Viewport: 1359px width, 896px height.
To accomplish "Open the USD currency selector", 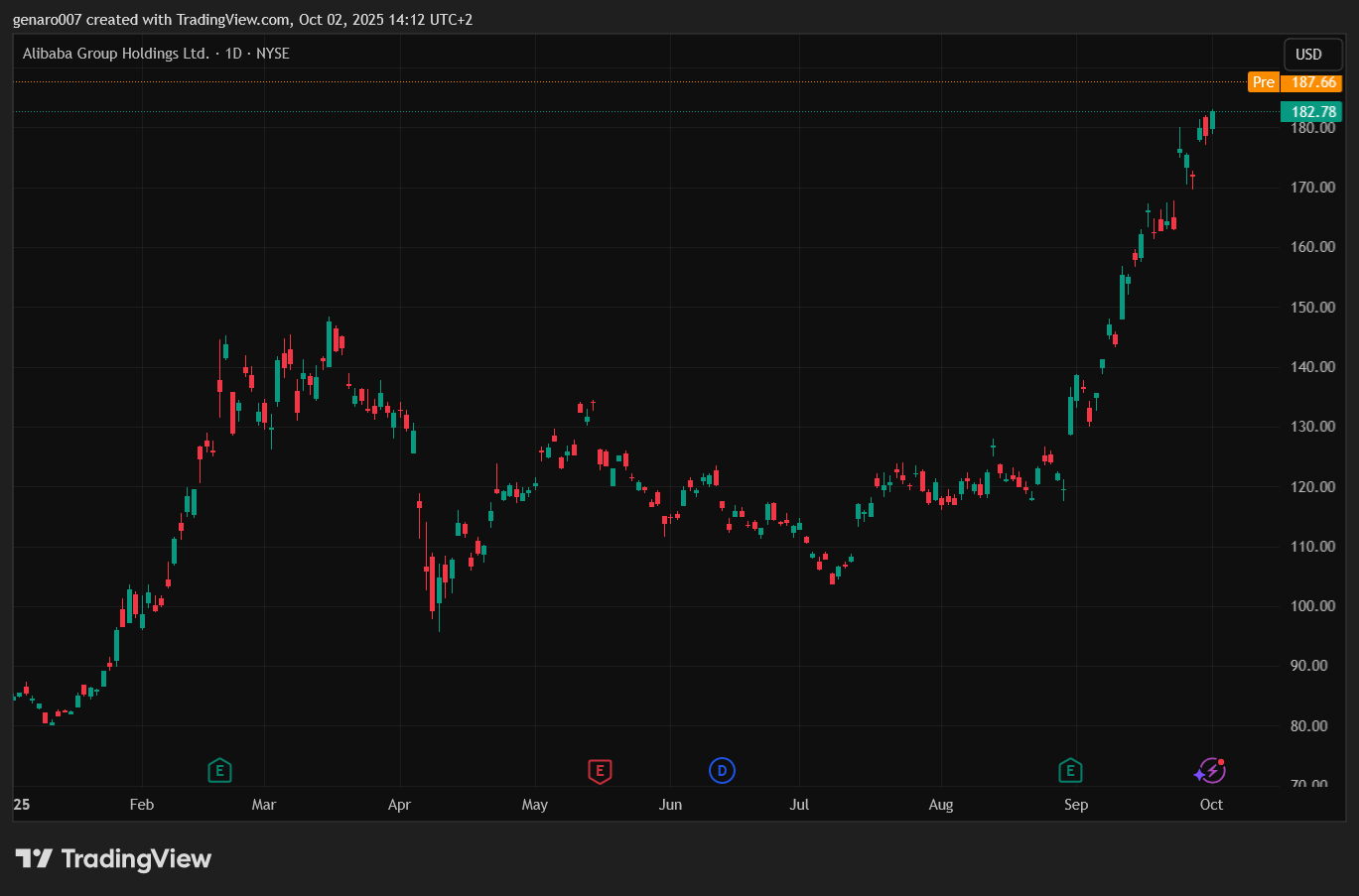I will tap(1309, 55).
